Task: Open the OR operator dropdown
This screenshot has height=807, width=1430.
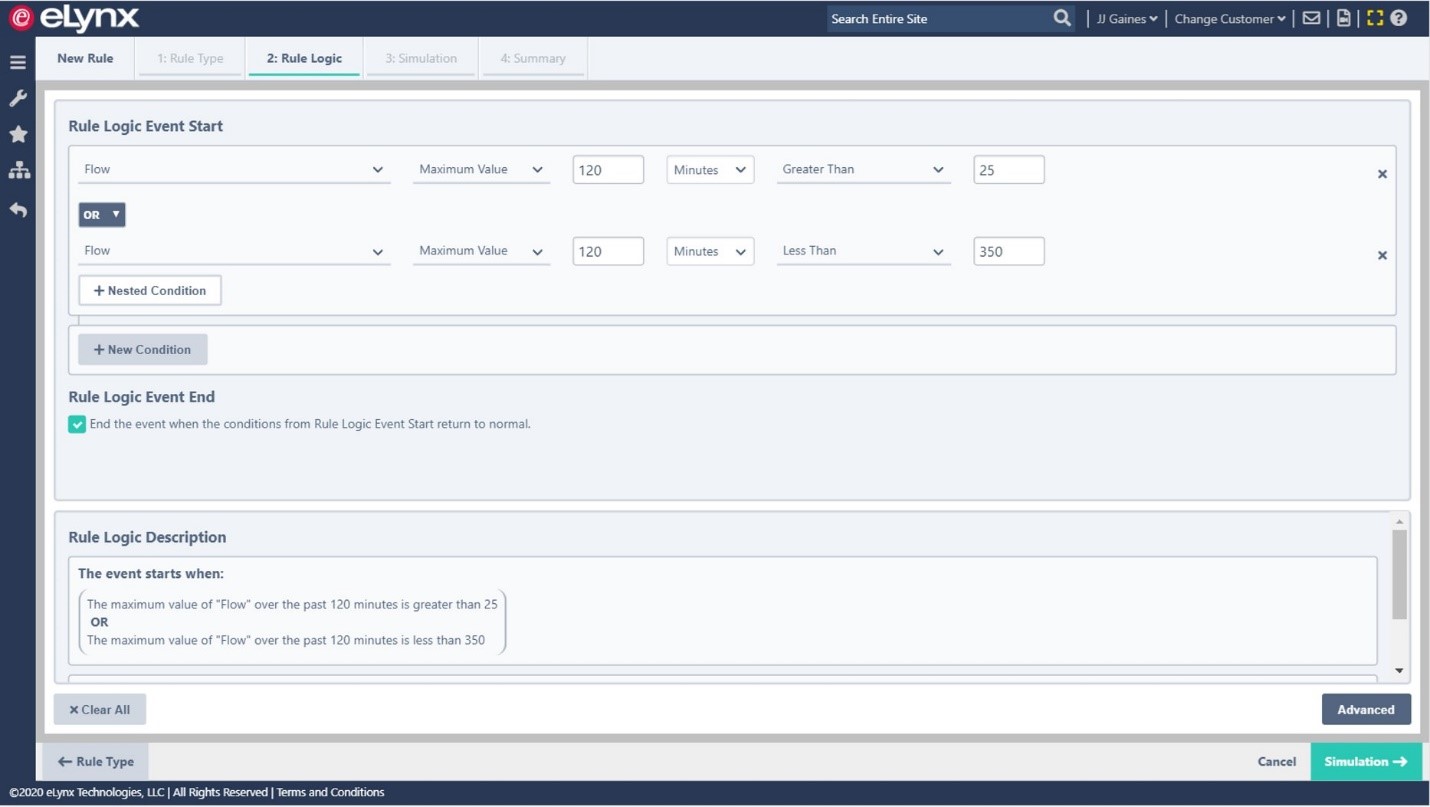Action: pyautogui.click(x=101, y=214)
